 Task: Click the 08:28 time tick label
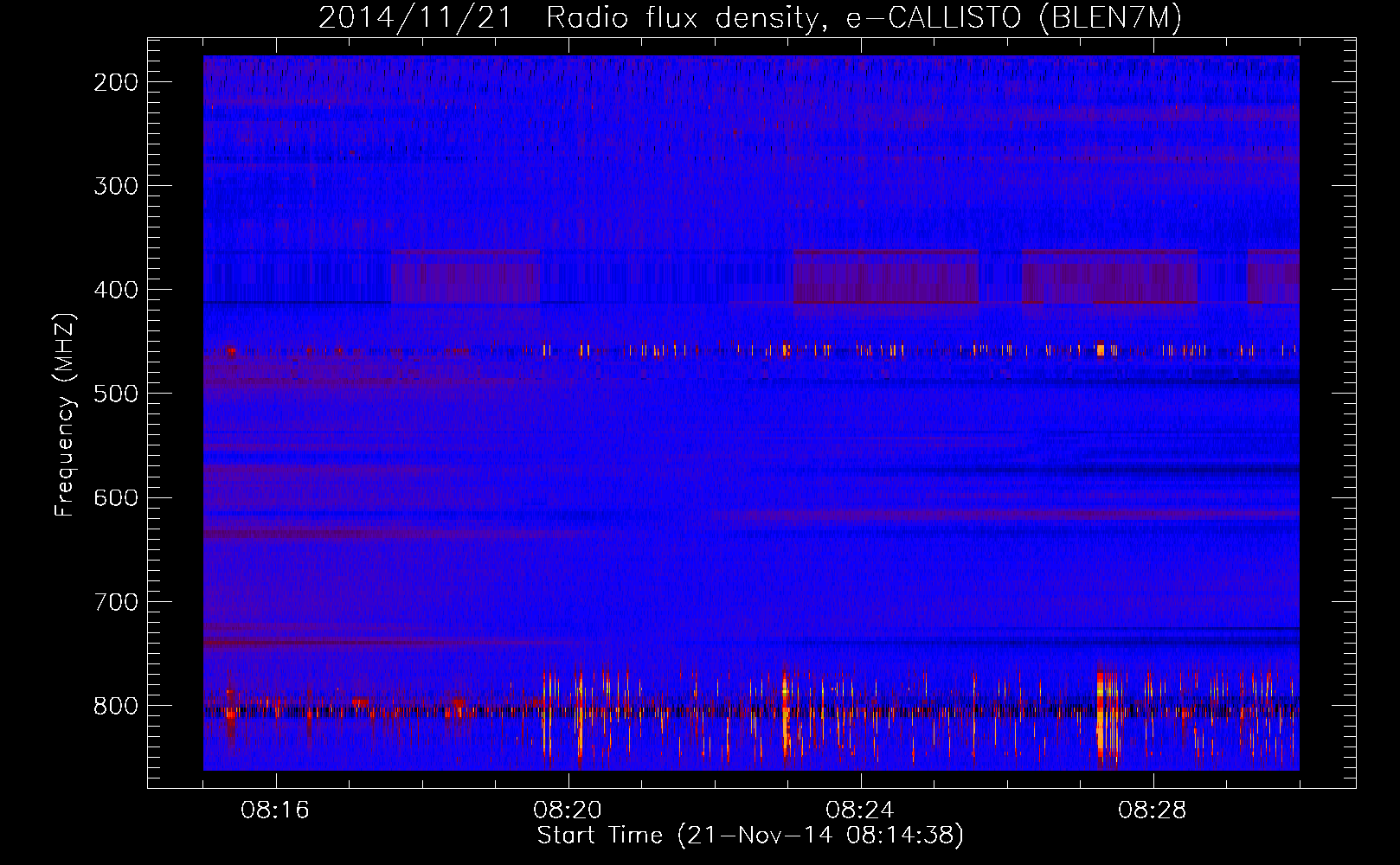pyautogui.click(x=1153, y=811)
